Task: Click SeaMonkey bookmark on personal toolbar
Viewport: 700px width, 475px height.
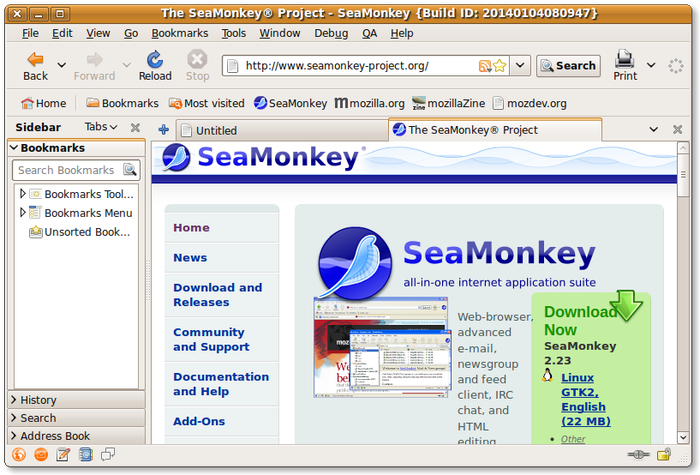Action: tap(291, 103)
